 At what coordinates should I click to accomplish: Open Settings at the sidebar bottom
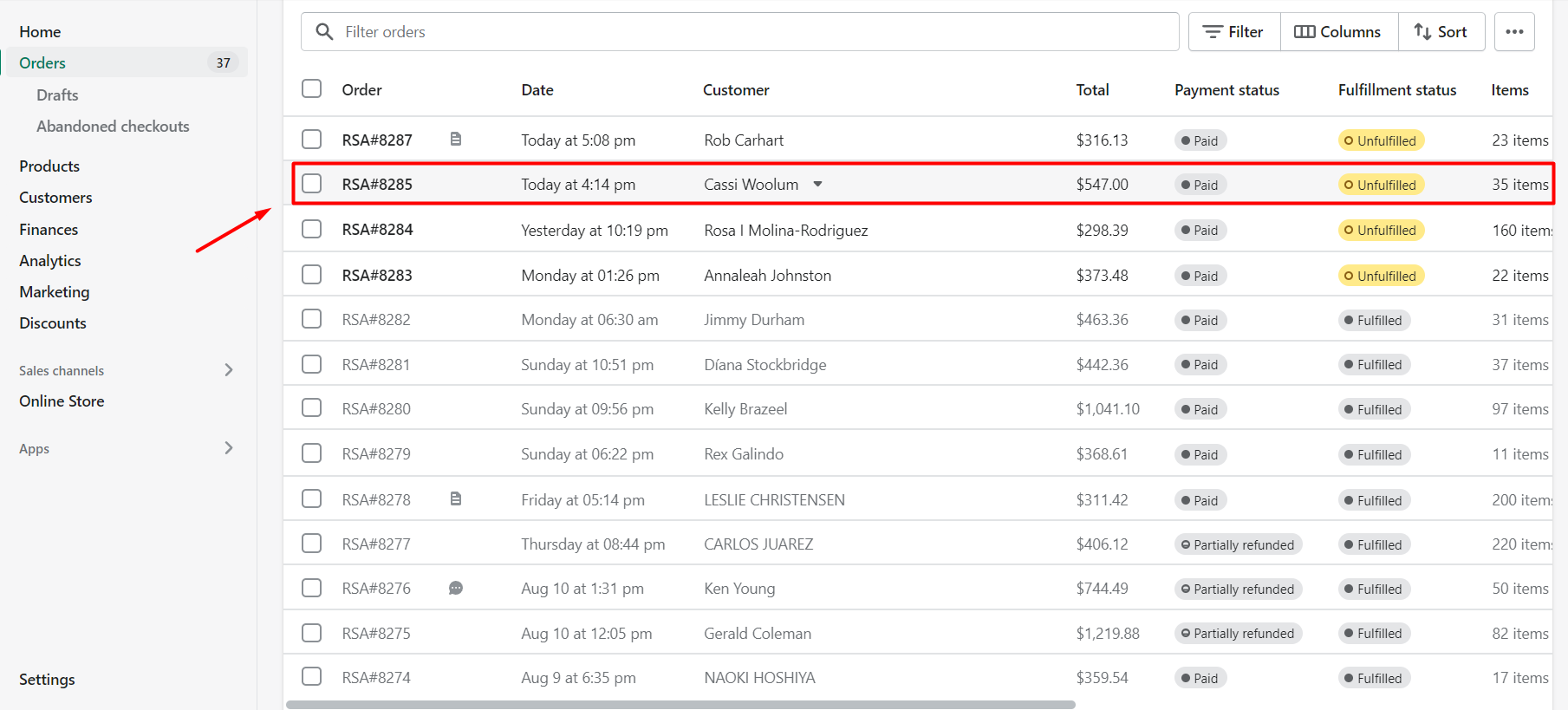[47, 680]
